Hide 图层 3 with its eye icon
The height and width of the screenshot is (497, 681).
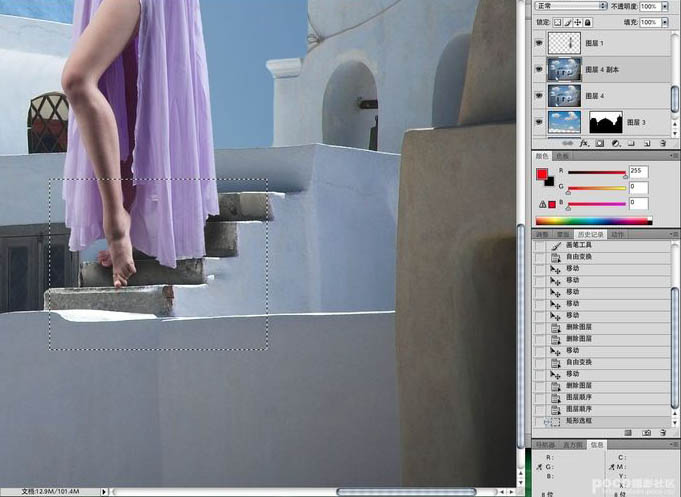pos(539,122)
